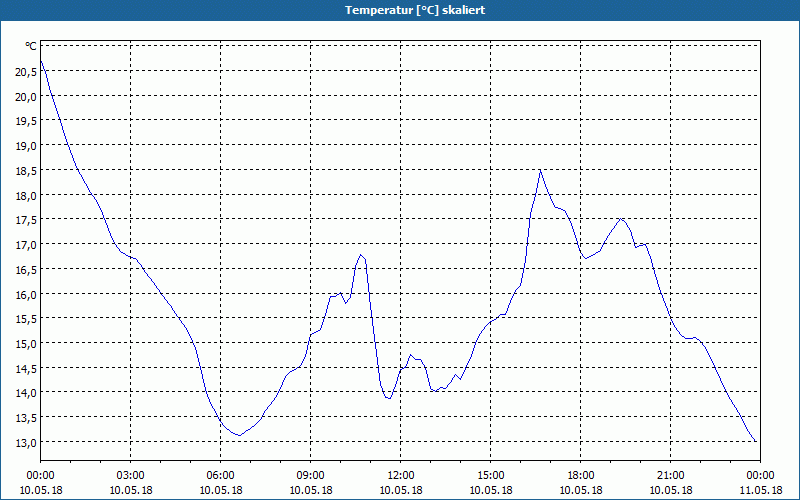Image resolution: width=800 pixels, height=500 pixels.
Task: Click the 17,0 temperature axis value
Action: 26,245
